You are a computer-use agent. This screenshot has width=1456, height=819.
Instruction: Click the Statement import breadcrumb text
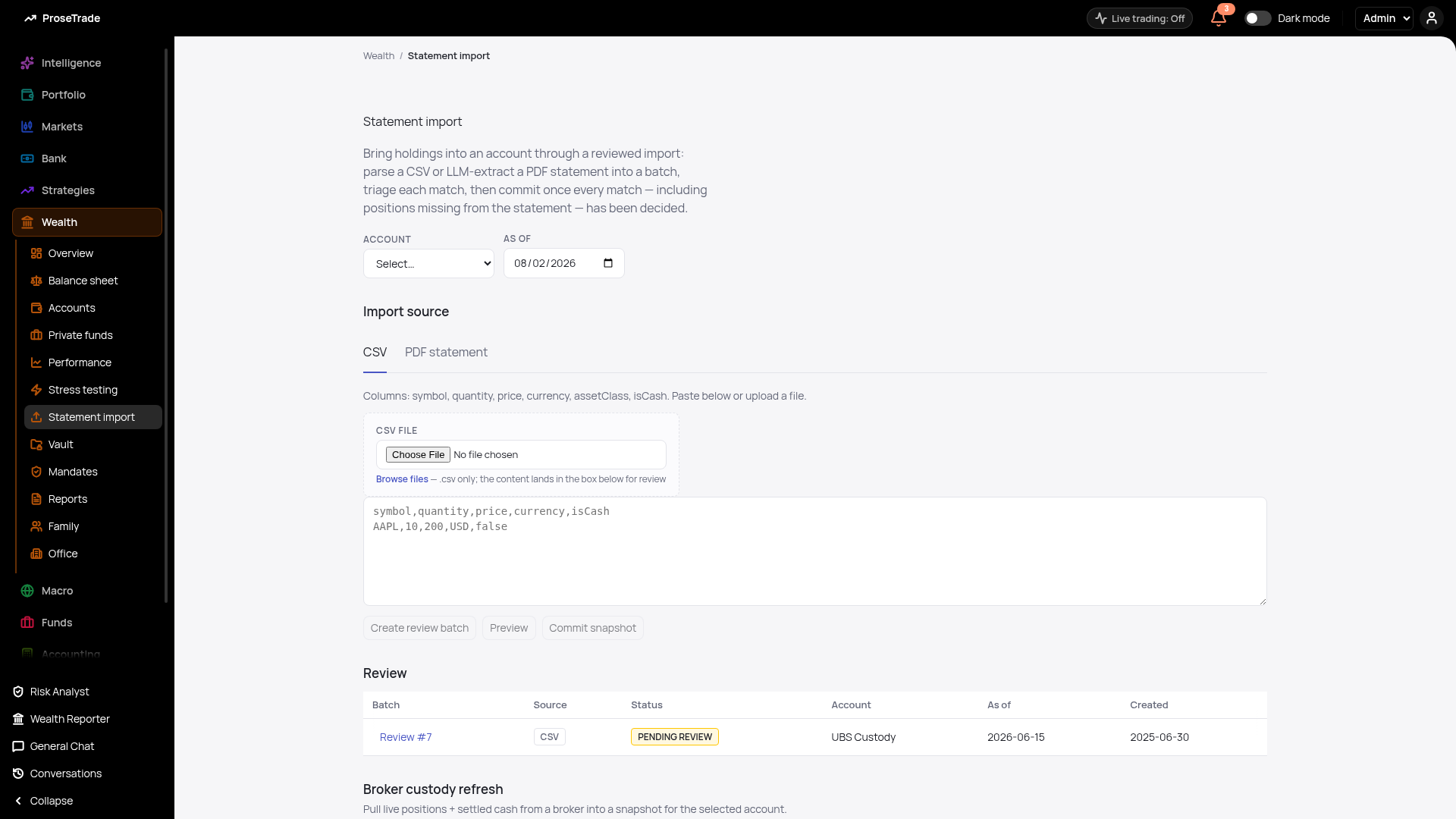[448, 56]
